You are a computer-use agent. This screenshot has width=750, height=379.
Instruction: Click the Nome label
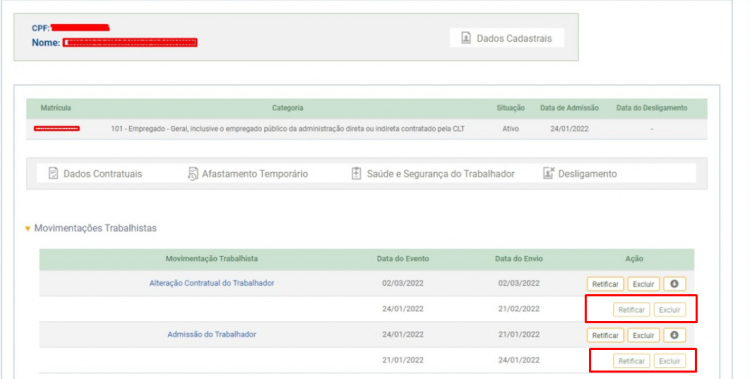(x=46, y=43)
